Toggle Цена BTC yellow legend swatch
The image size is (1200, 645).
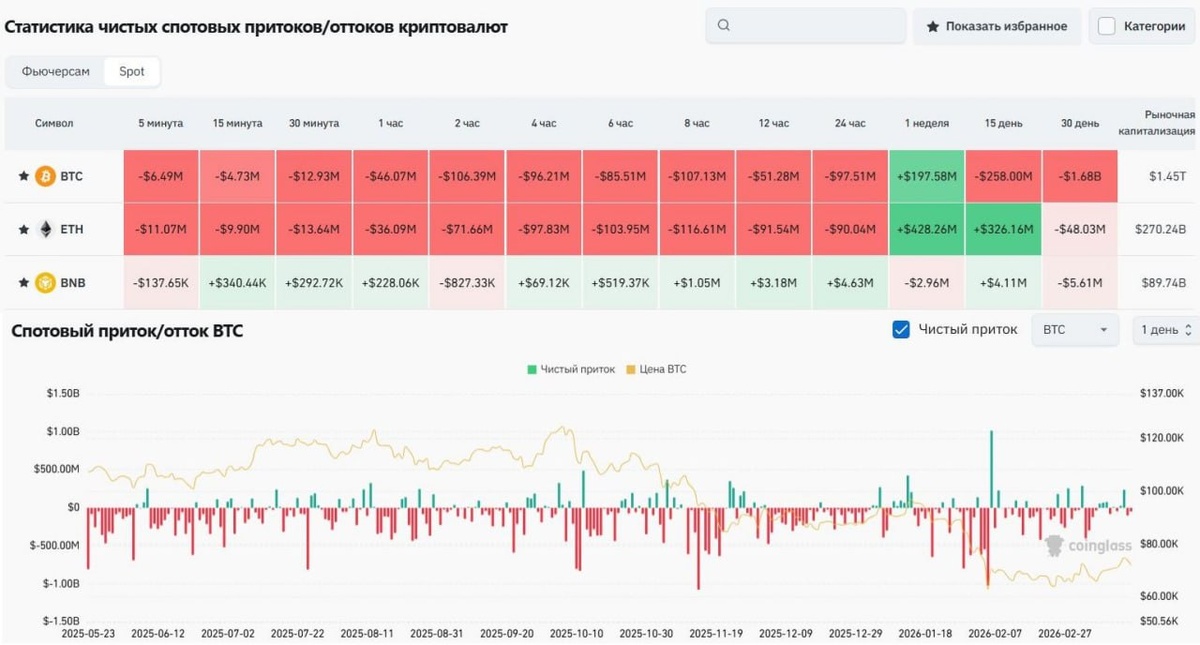[x=631, y=369]
